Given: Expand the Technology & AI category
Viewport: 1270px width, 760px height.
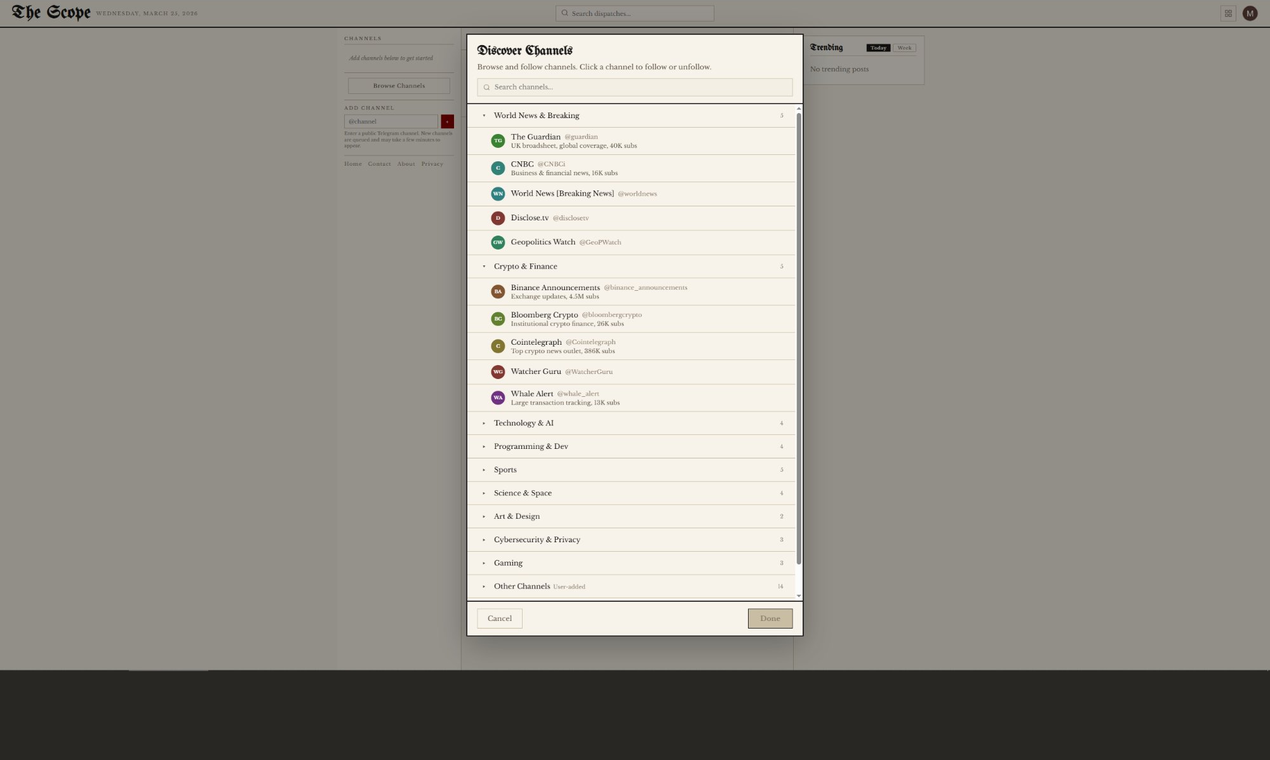Looking at the screenshot, I should 631,423.
